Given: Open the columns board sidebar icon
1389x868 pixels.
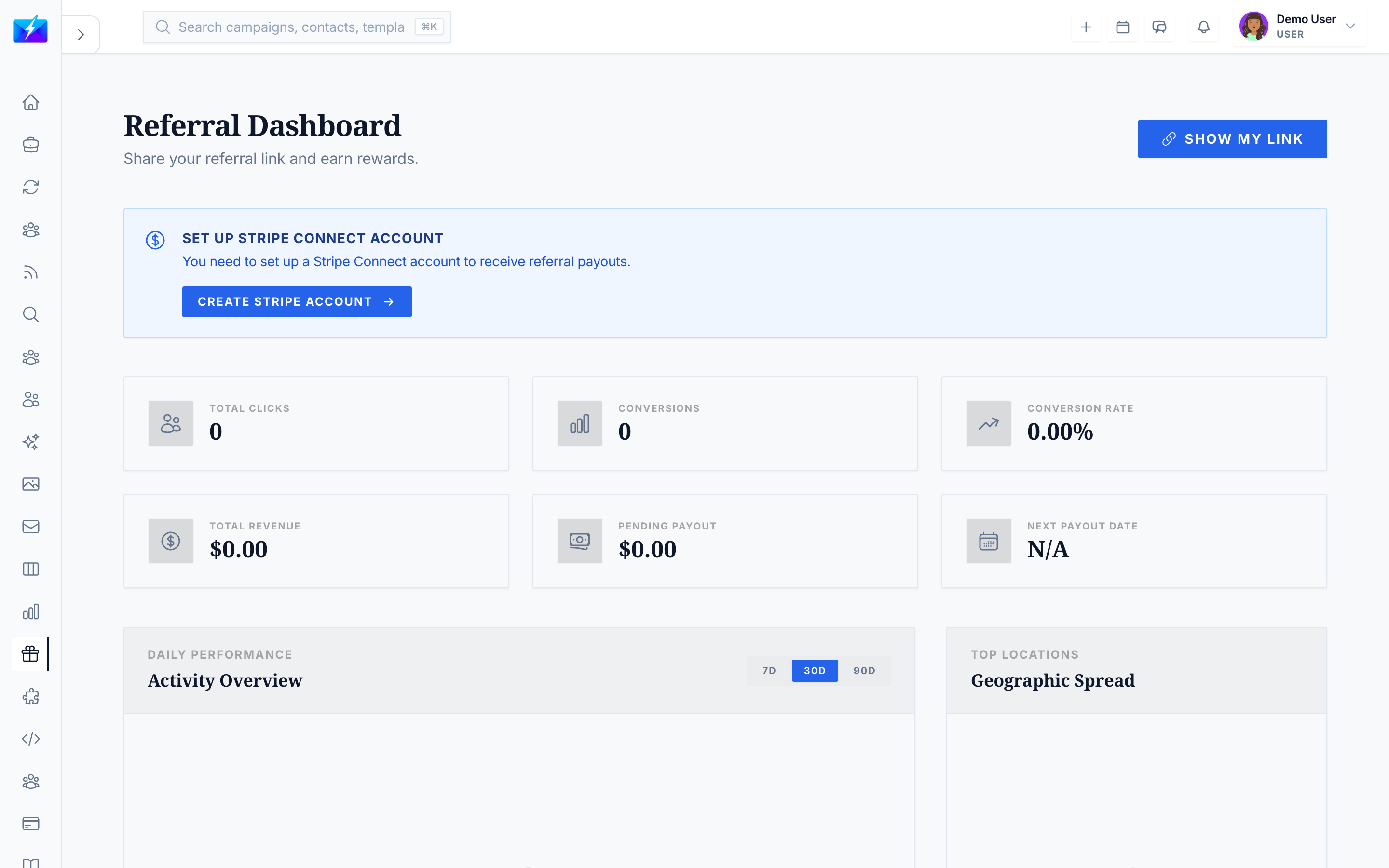Looking at the screenshot, I should tap(30, 569).
